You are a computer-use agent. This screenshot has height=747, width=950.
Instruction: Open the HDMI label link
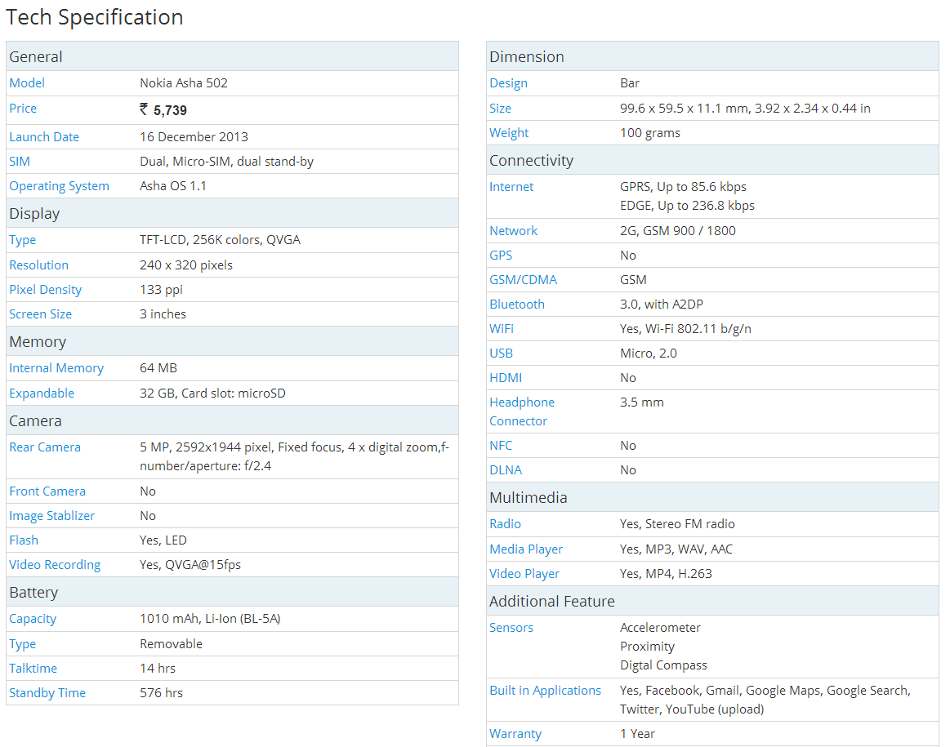tap(506, 378)
